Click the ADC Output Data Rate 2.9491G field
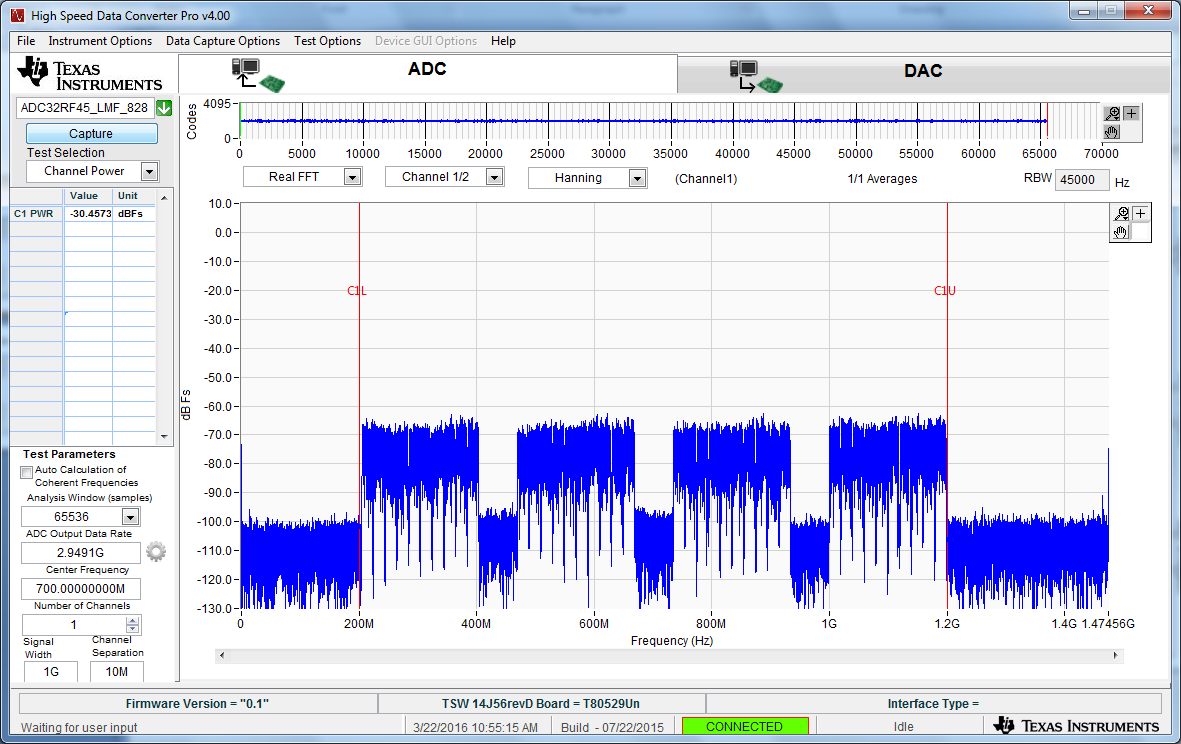 [x=81, y=552]
